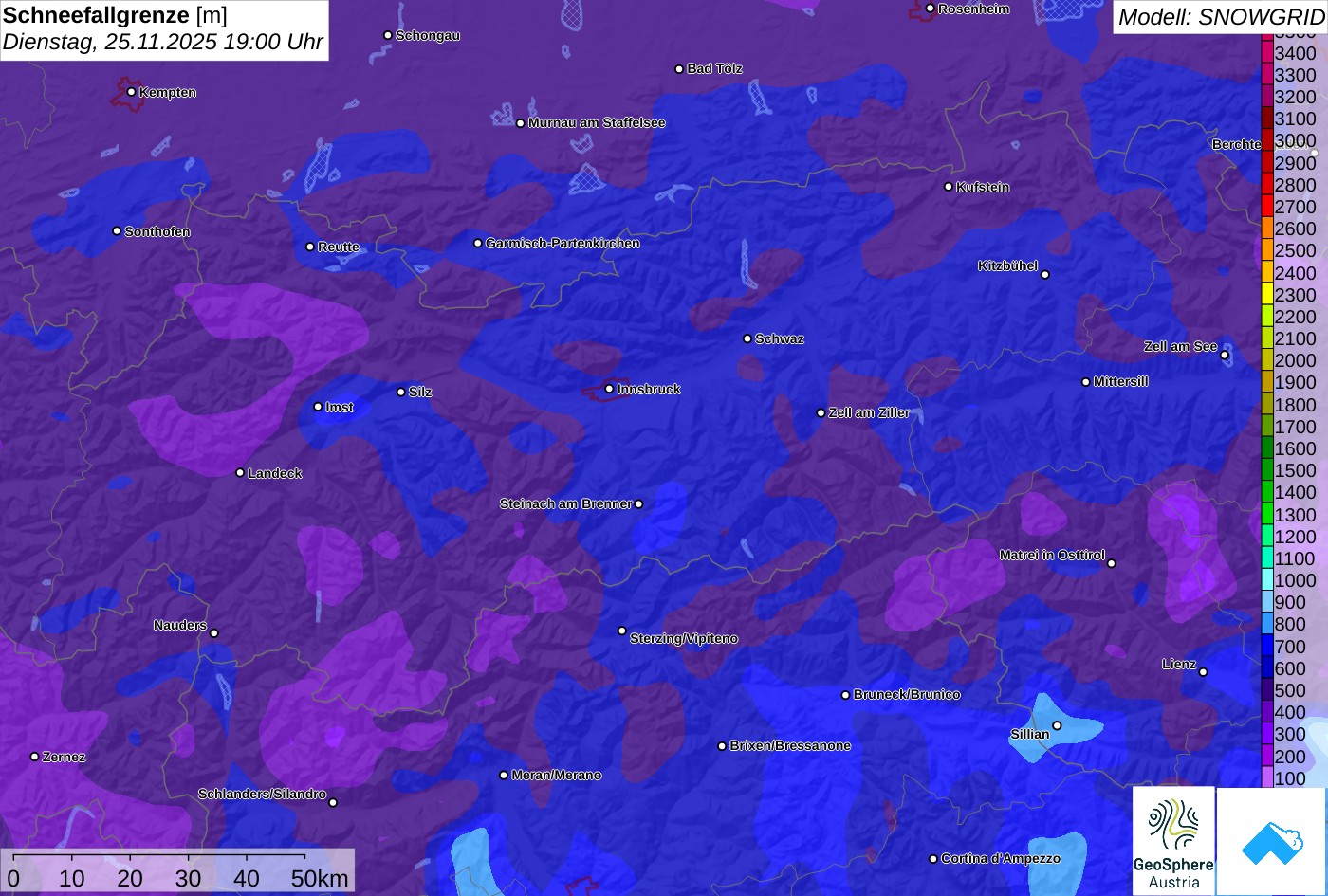Screen dimensions: 1328x896
Task: Click the GeoSphere Austria logo
Action: tap(1173, 841)
